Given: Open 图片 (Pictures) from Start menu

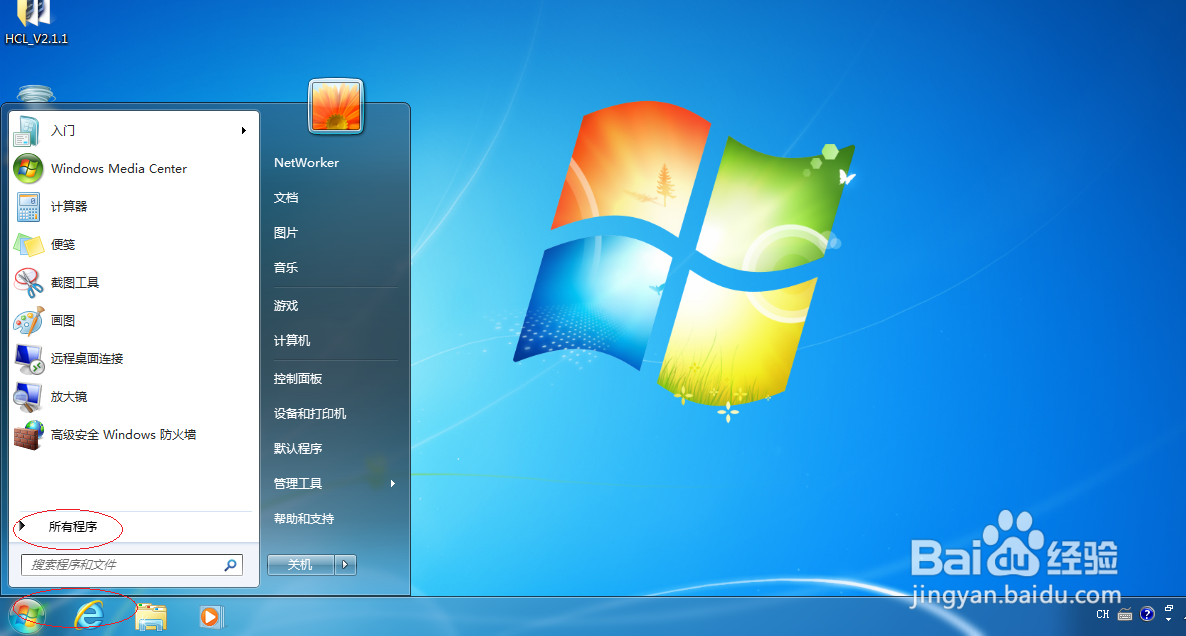Looking at the screenshot, I should point(286,233).
